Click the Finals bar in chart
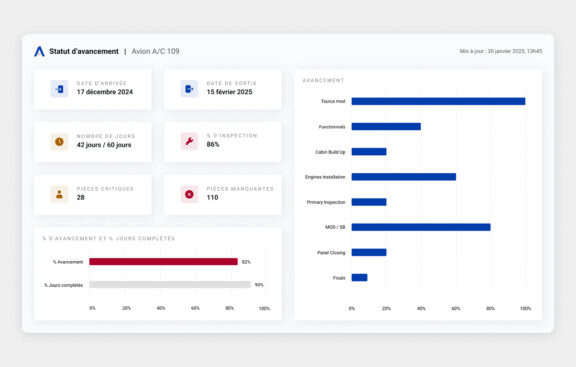Viewport: 576px width, 367px height. (359, 277)
